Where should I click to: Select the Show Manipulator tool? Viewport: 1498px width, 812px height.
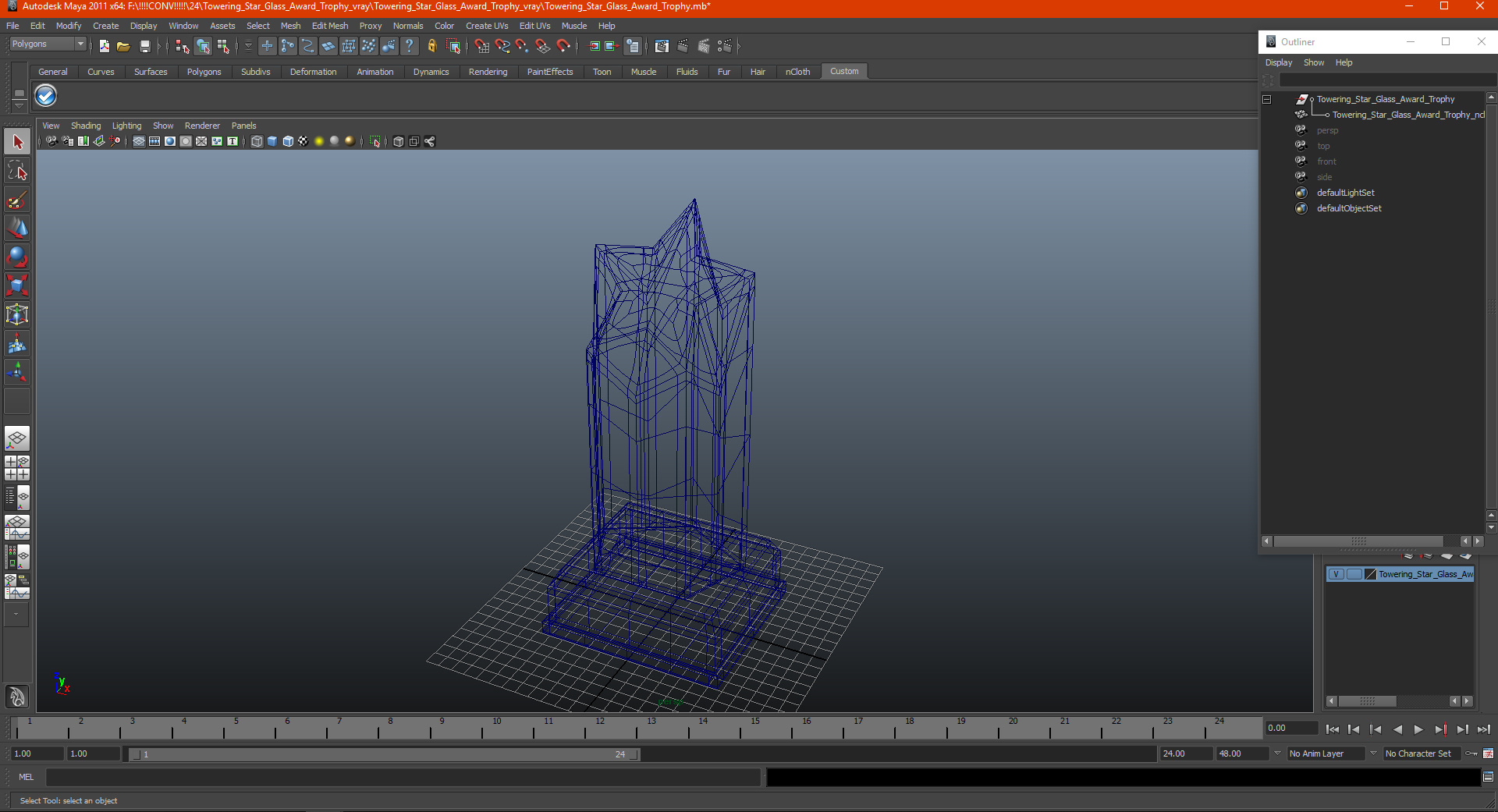17,372
